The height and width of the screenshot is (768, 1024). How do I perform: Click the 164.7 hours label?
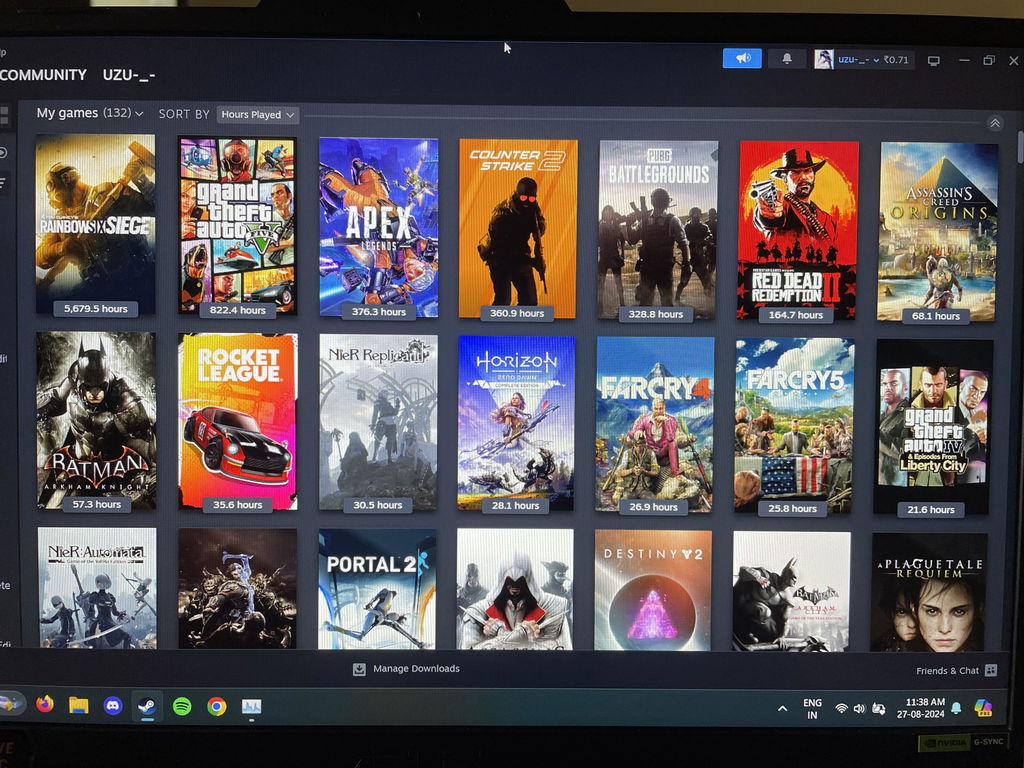pos(796,315)
